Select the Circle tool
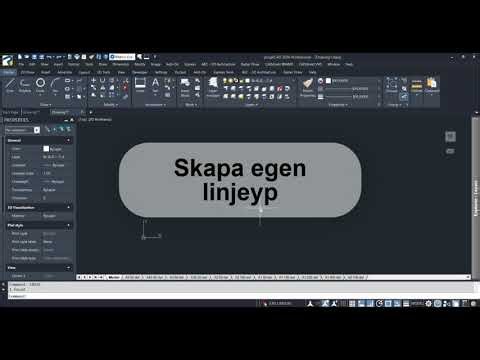 coord(40,85)
